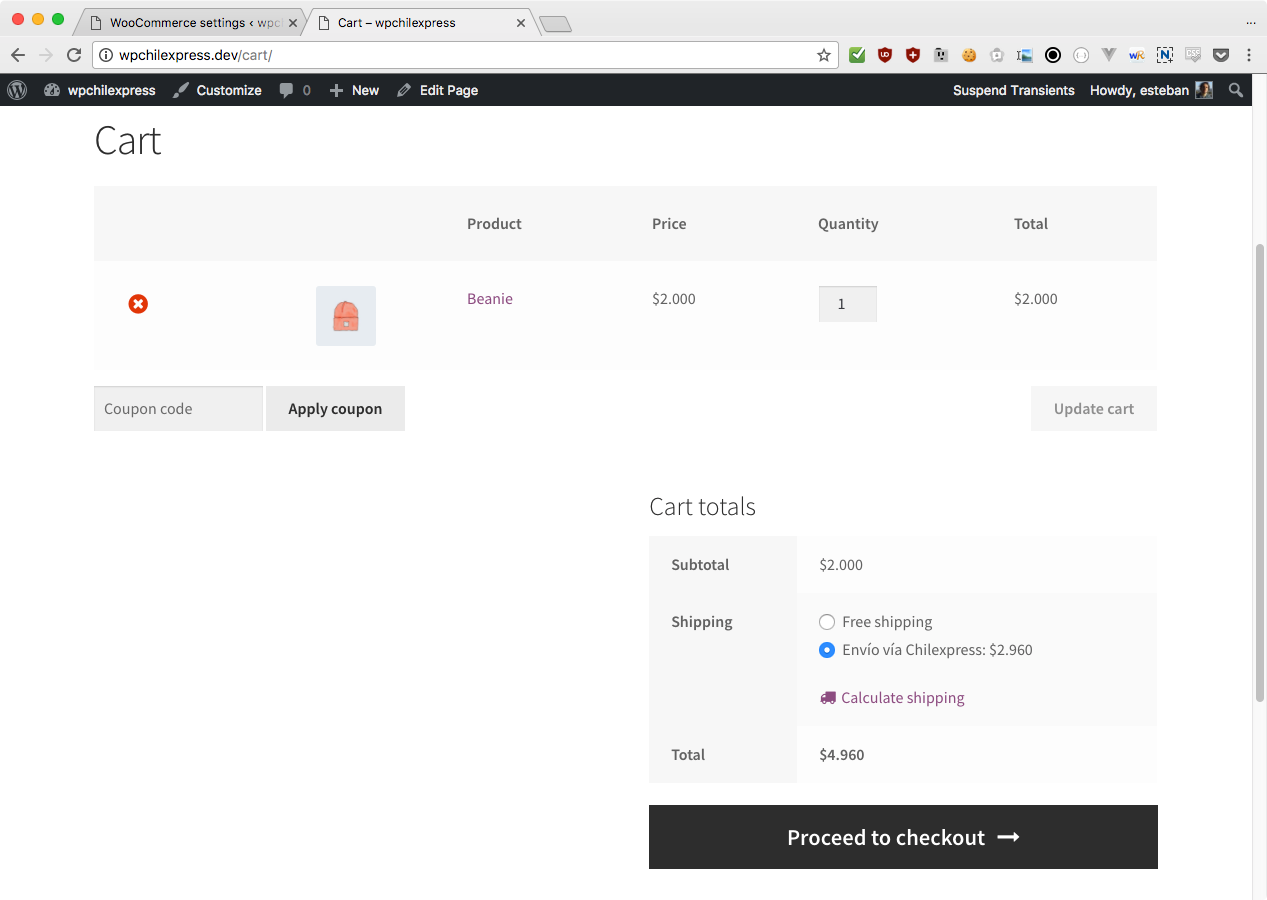Image resolution: width=1267 pixels, height=900 pixels.
Task: Open Customize in the admin bar
Action: tap(217, 90)
